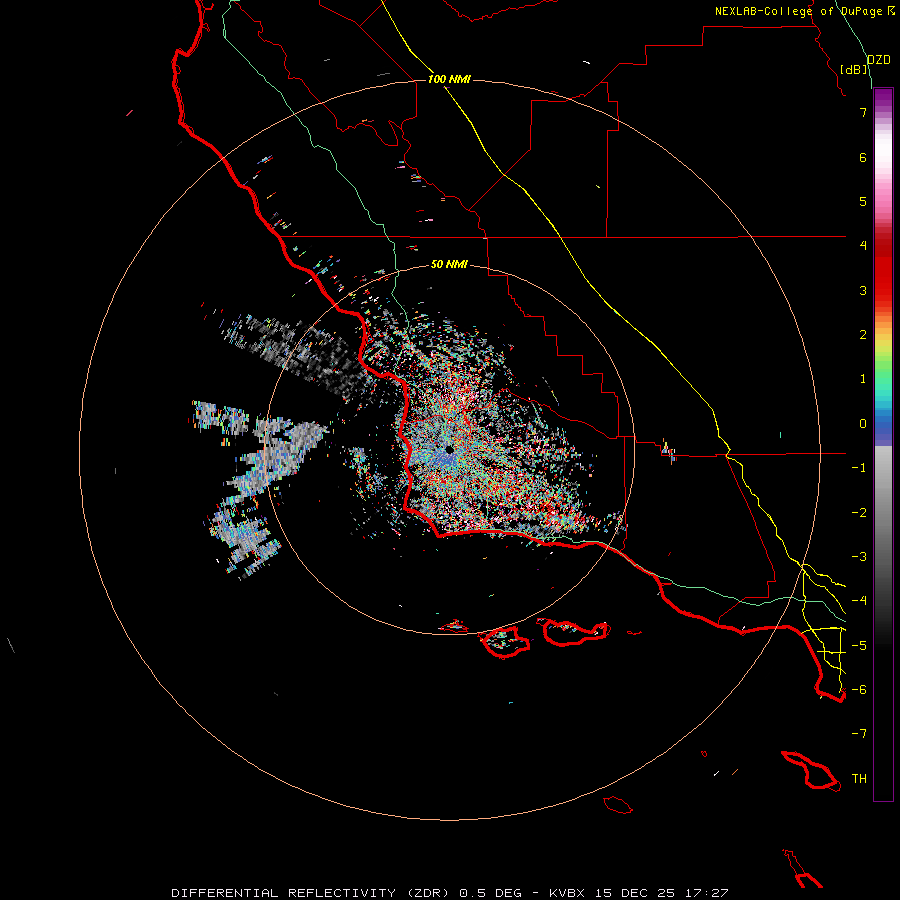Click the 3 value on the color scale

[863, 290]
